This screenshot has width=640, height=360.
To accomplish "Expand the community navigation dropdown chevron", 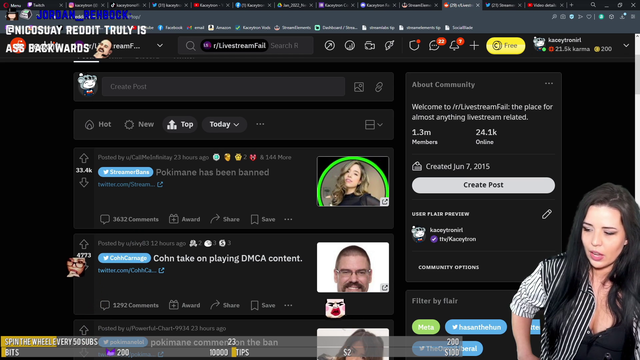I will pyautogui.click(x=160, y=45).
